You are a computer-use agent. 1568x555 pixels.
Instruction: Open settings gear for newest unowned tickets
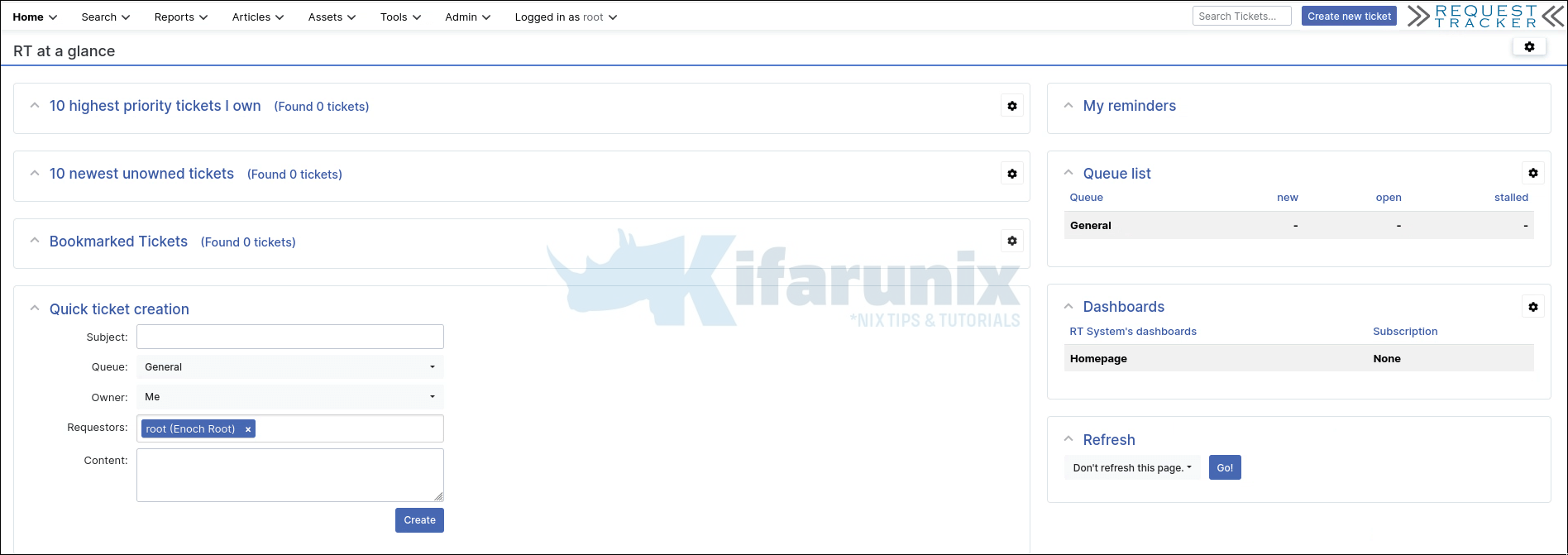tap(1012, 174)
